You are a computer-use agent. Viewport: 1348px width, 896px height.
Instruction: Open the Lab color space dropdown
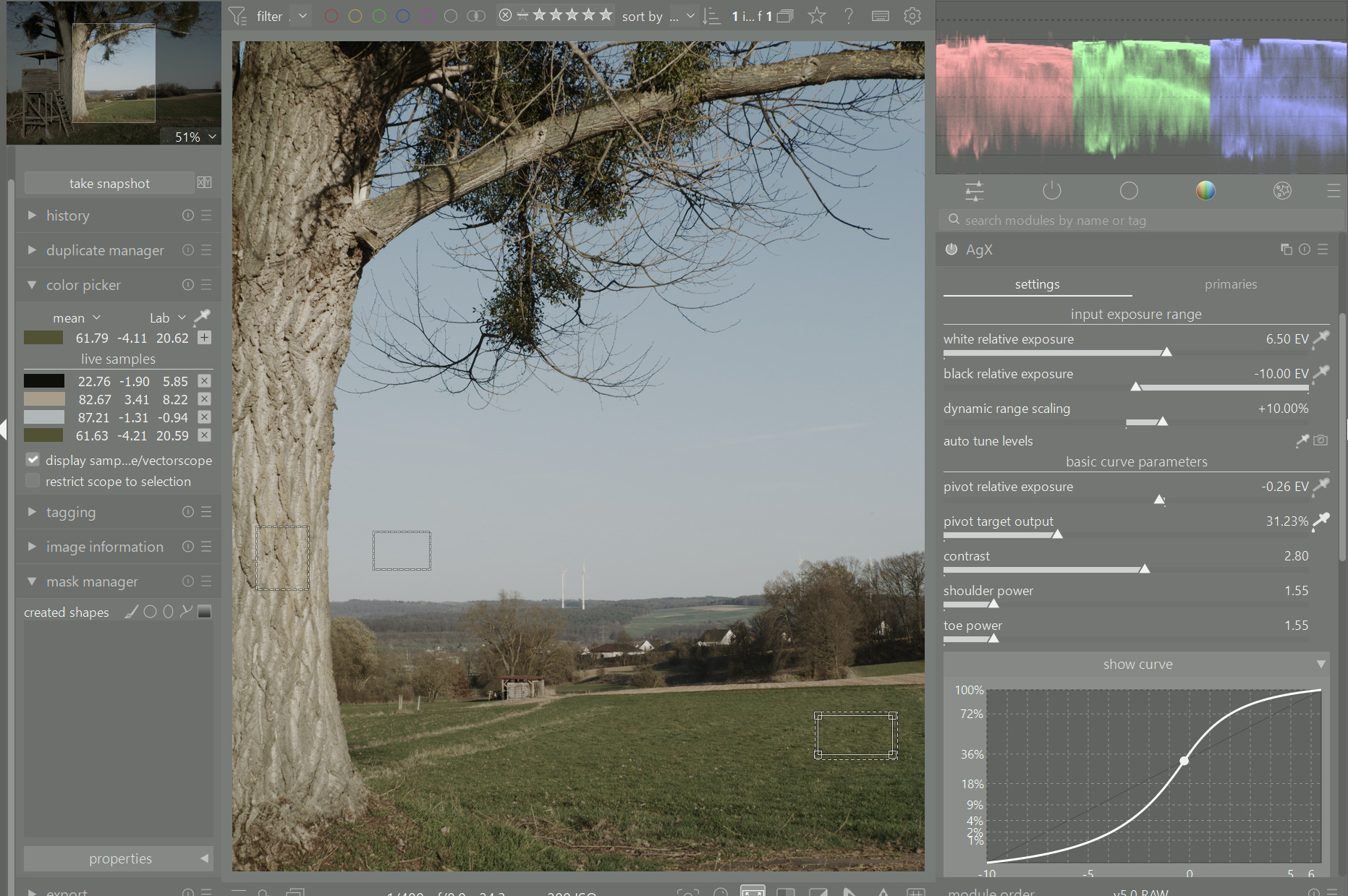pyautogui.click(x=168, y=318)
